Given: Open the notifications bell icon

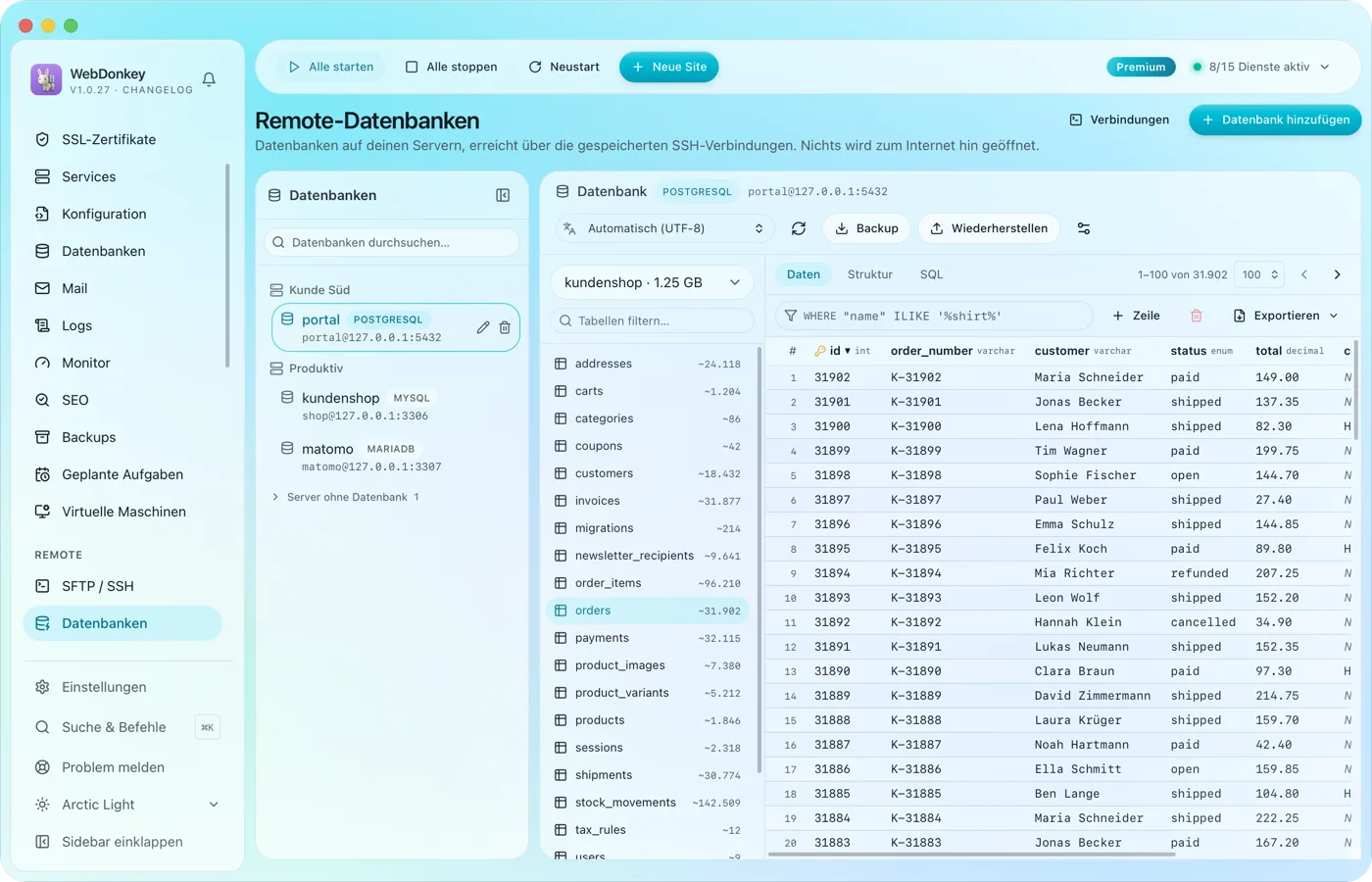Looking at the screenshot, I should pyautogui.click(x=209, y=79).
